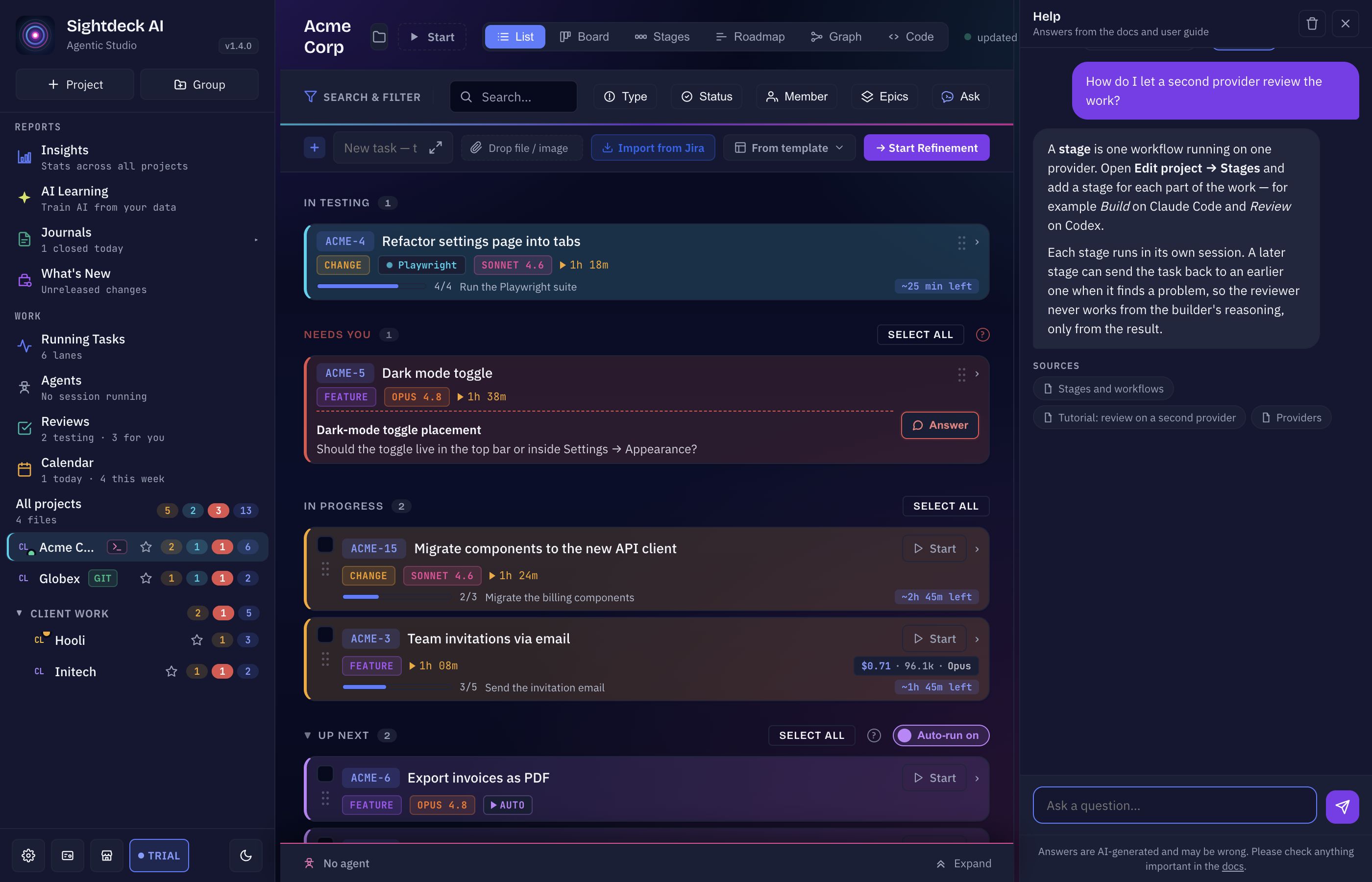Open Insights reports in the sidebar
The image size is (1372, 882).
click(137, 157)
